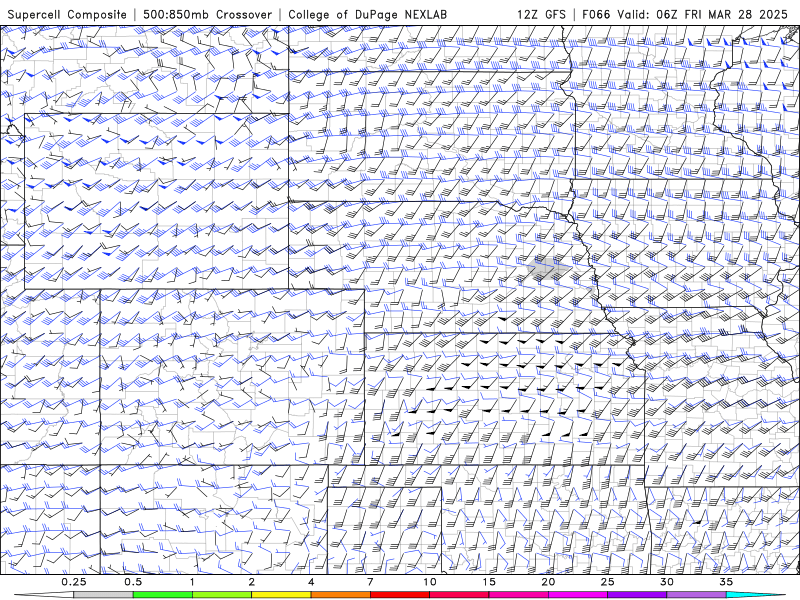800x600 pixels.
Task: Click the legend value 20
Action: click(548, 582)
